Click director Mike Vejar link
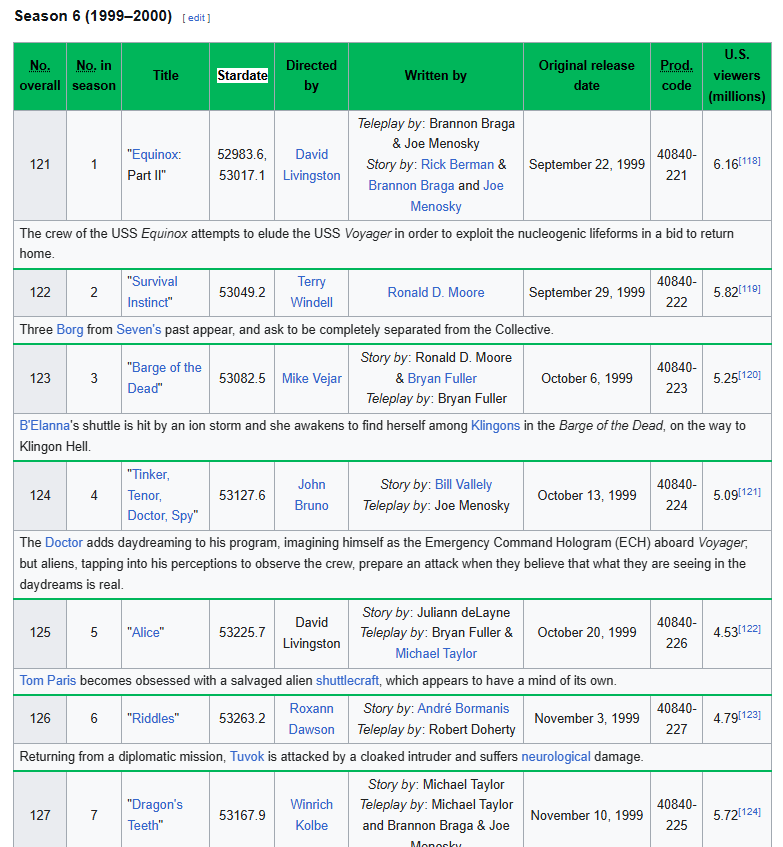 tap(312, 378)
